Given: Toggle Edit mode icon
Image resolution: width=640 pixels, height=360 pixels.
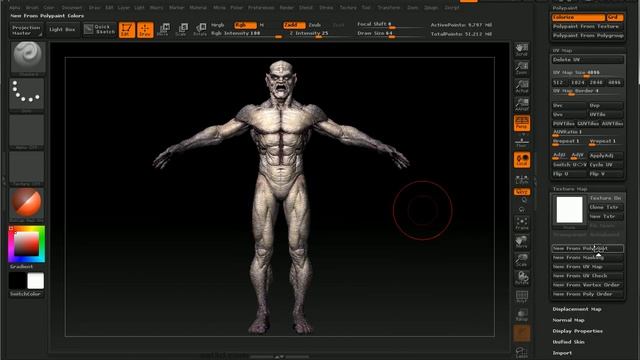Looking at the screenshot, I should 127,30.
